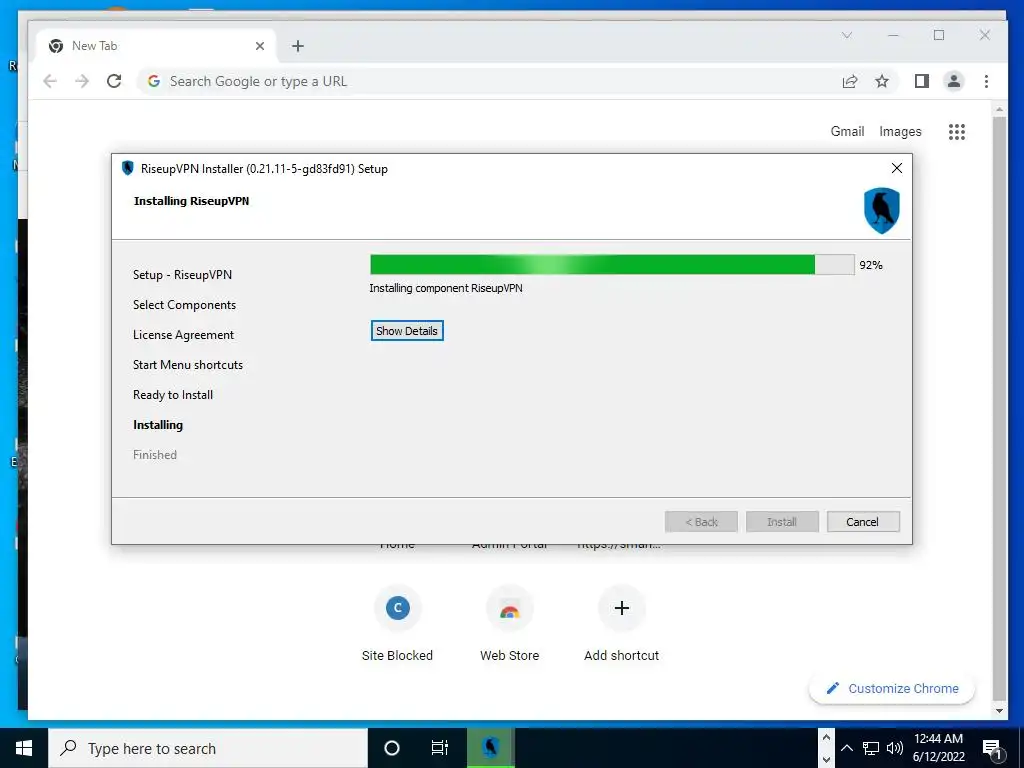This screenshot has height=768, width=1024.
Task: Minimize the Chrome window
Action: coord(893,35)
